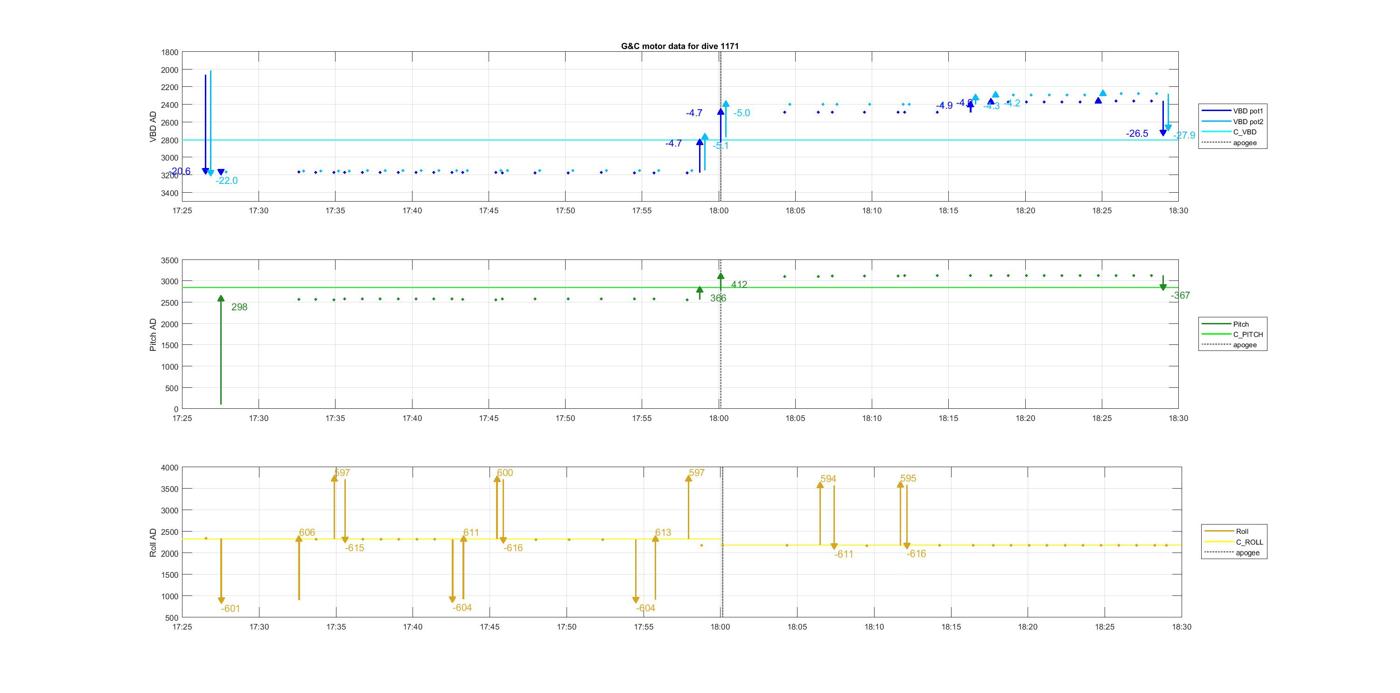Click the '611' roll data label

coord(471,534)
